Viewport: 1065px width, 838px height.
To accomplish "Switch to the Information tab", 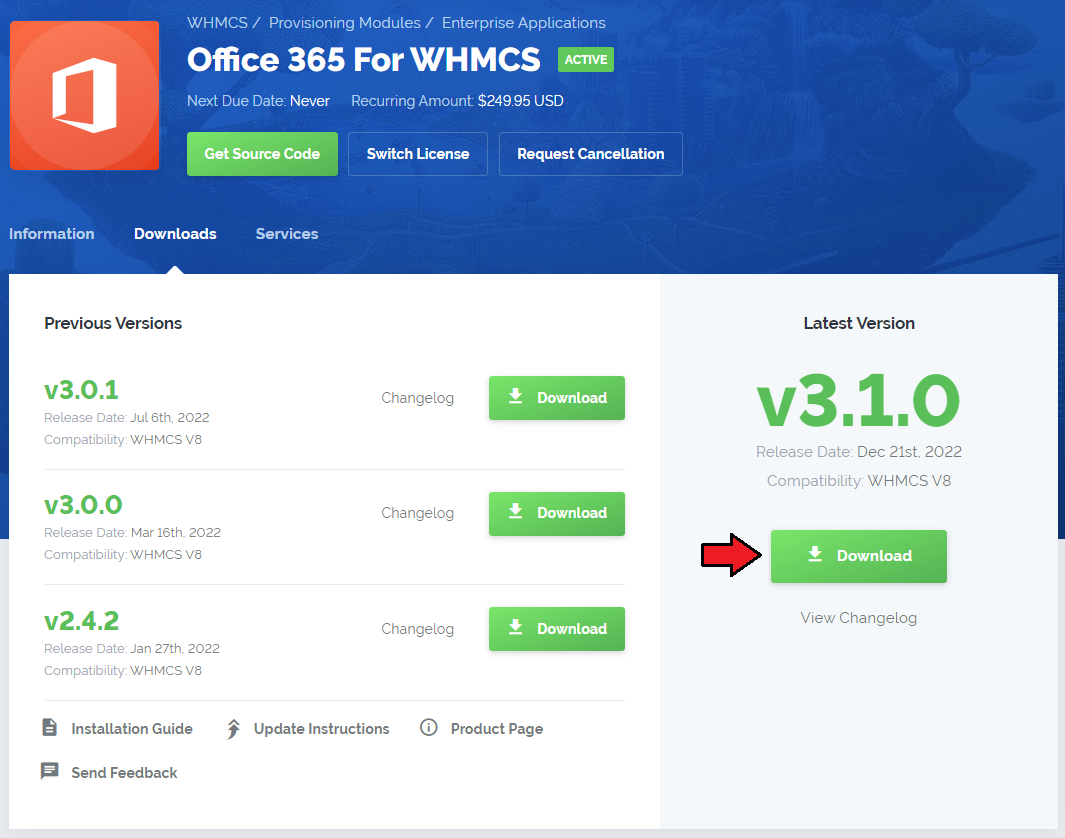I will [x=52, y=234].
